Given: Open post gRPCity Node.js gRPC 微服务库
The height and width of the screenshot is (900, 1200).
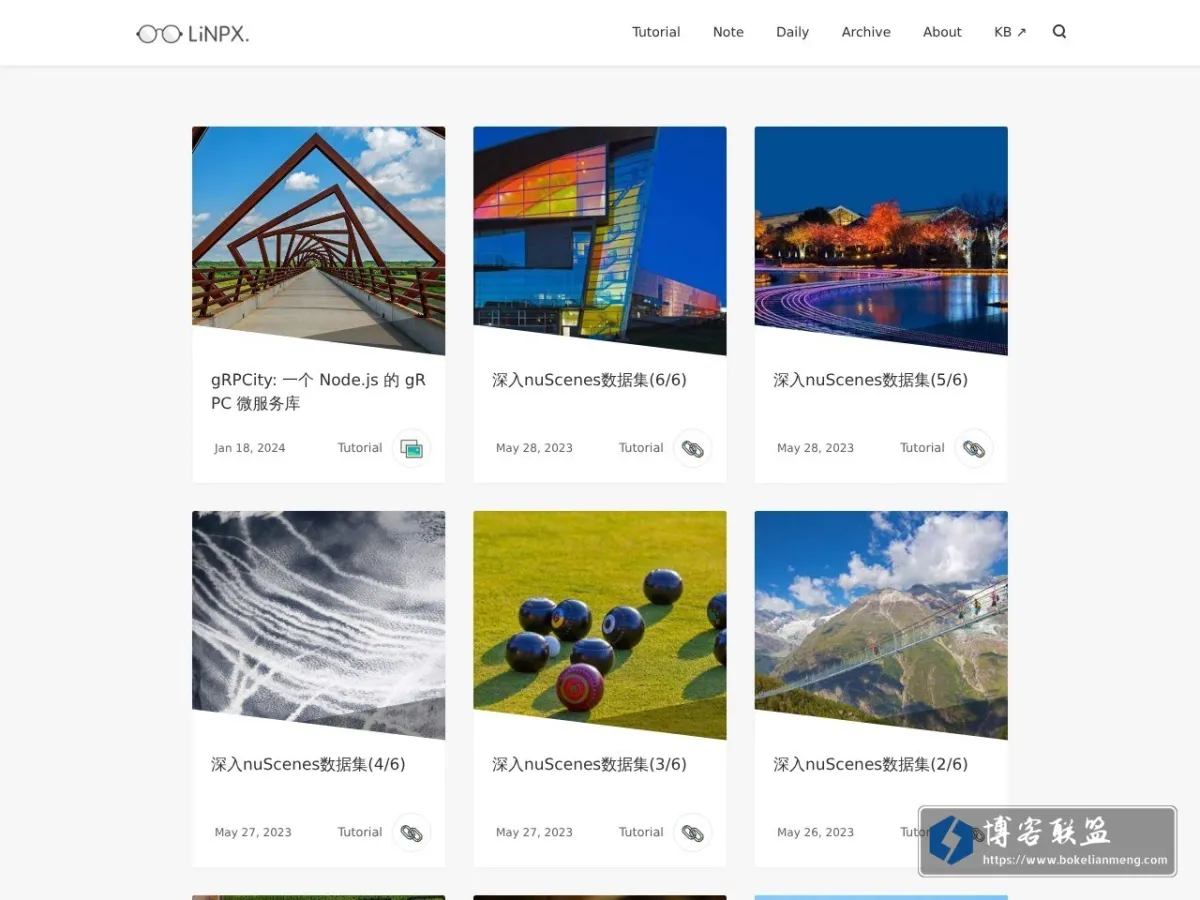Looking at the screenshot, I should 318,392.
